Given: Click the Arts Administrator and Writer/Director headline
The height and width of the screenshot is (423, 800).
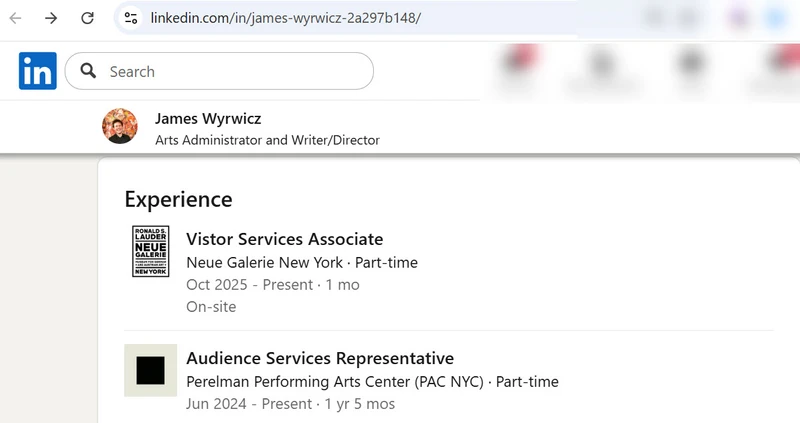Looking at the screenshot, I should (267, 140).
